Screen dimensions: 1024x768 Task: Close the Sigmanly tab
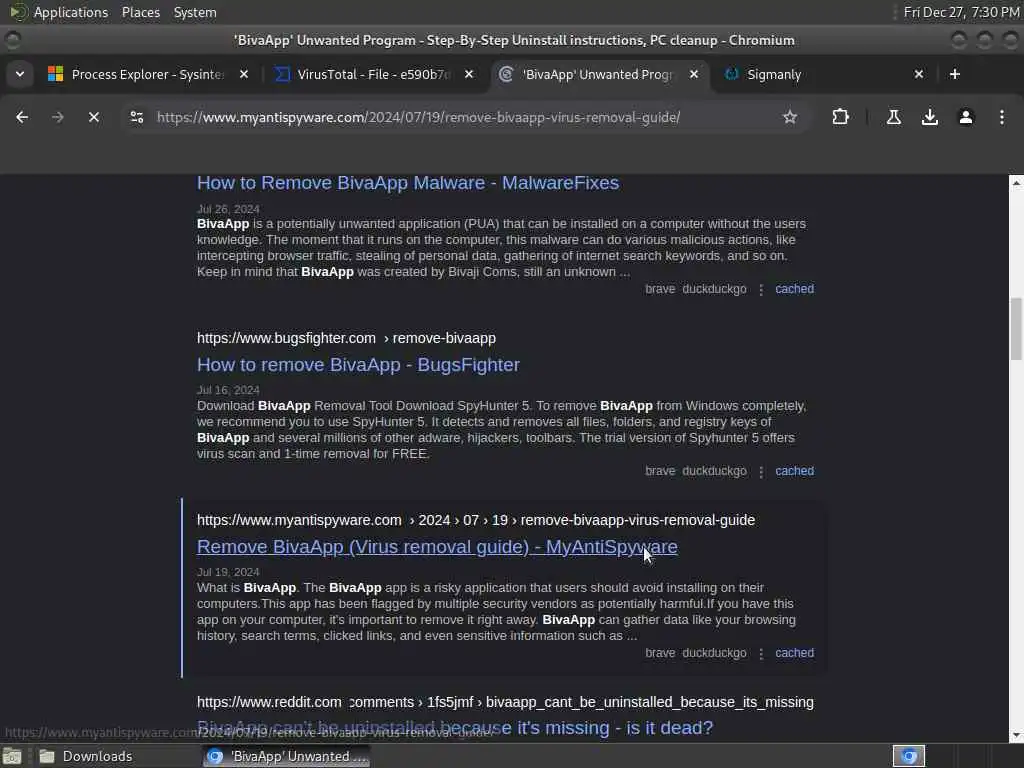[x=918, y=74]
